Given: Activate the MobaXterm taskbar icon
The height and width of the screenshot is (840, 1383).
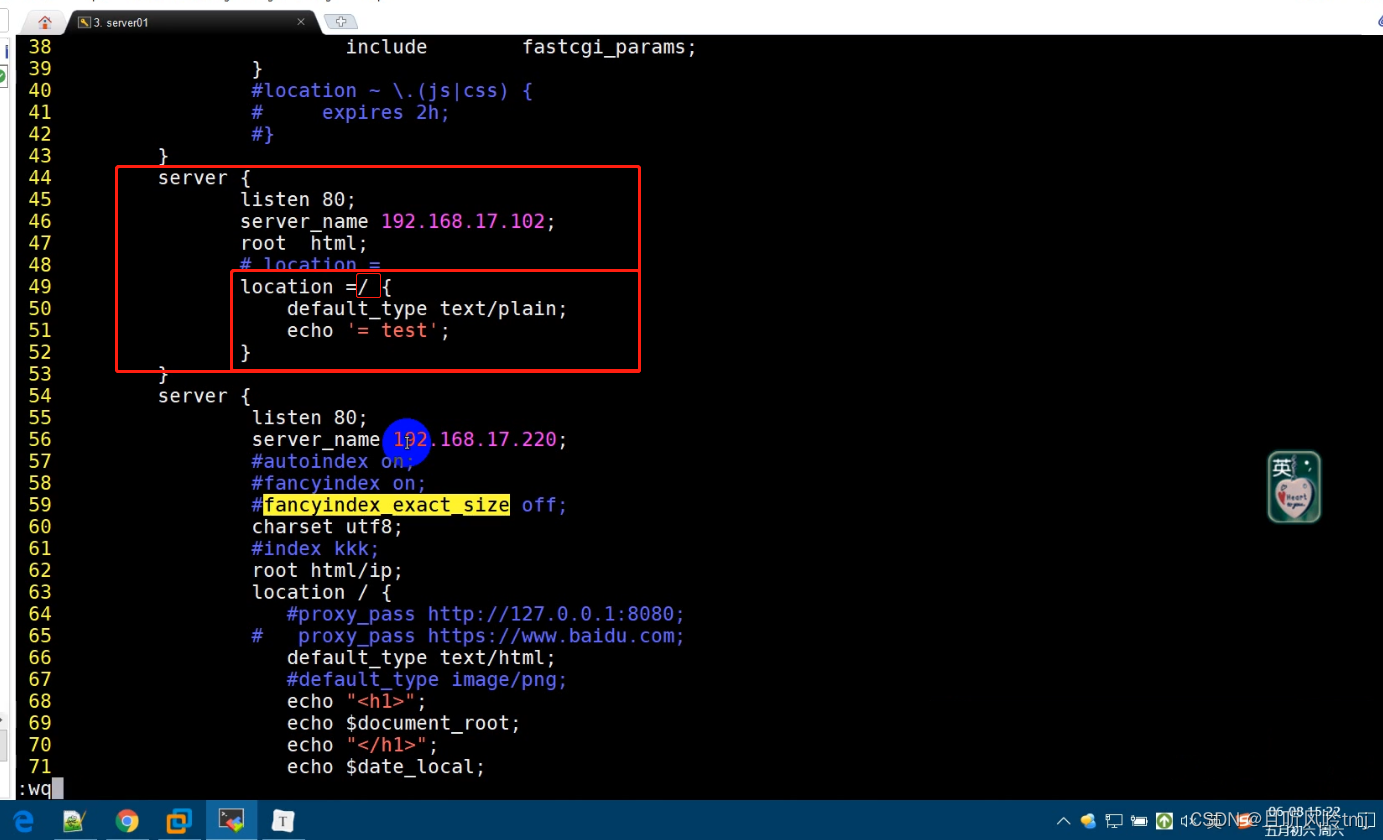Looking at the screenshot, I should 231,821.
